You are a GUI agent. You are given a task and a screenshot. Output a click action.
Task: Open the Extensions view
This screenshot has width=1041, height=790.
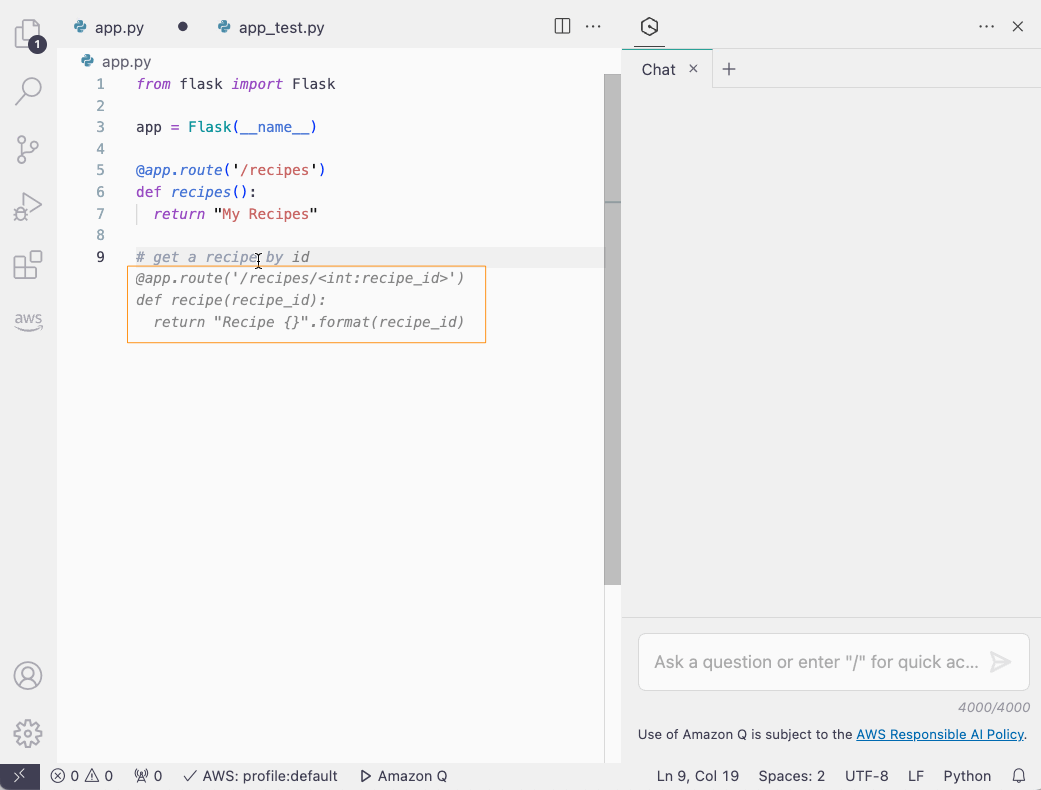[27, 265]
